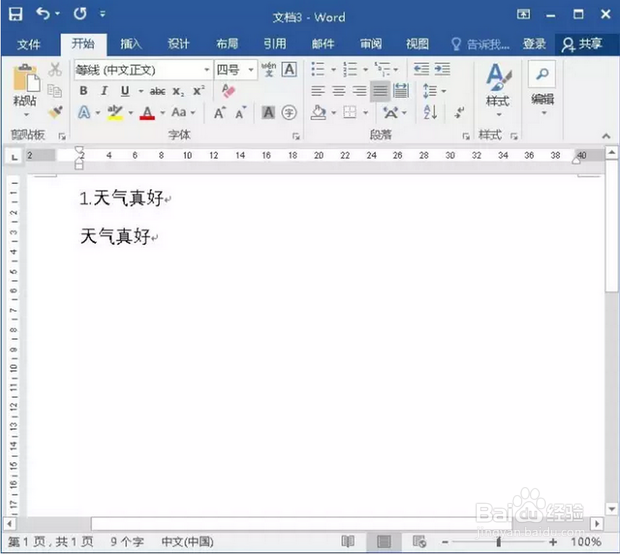Screen dimensions: 620x554
Task: Copy selection with the copy icon
Action: pyautogui.click(x=55, y=91)
